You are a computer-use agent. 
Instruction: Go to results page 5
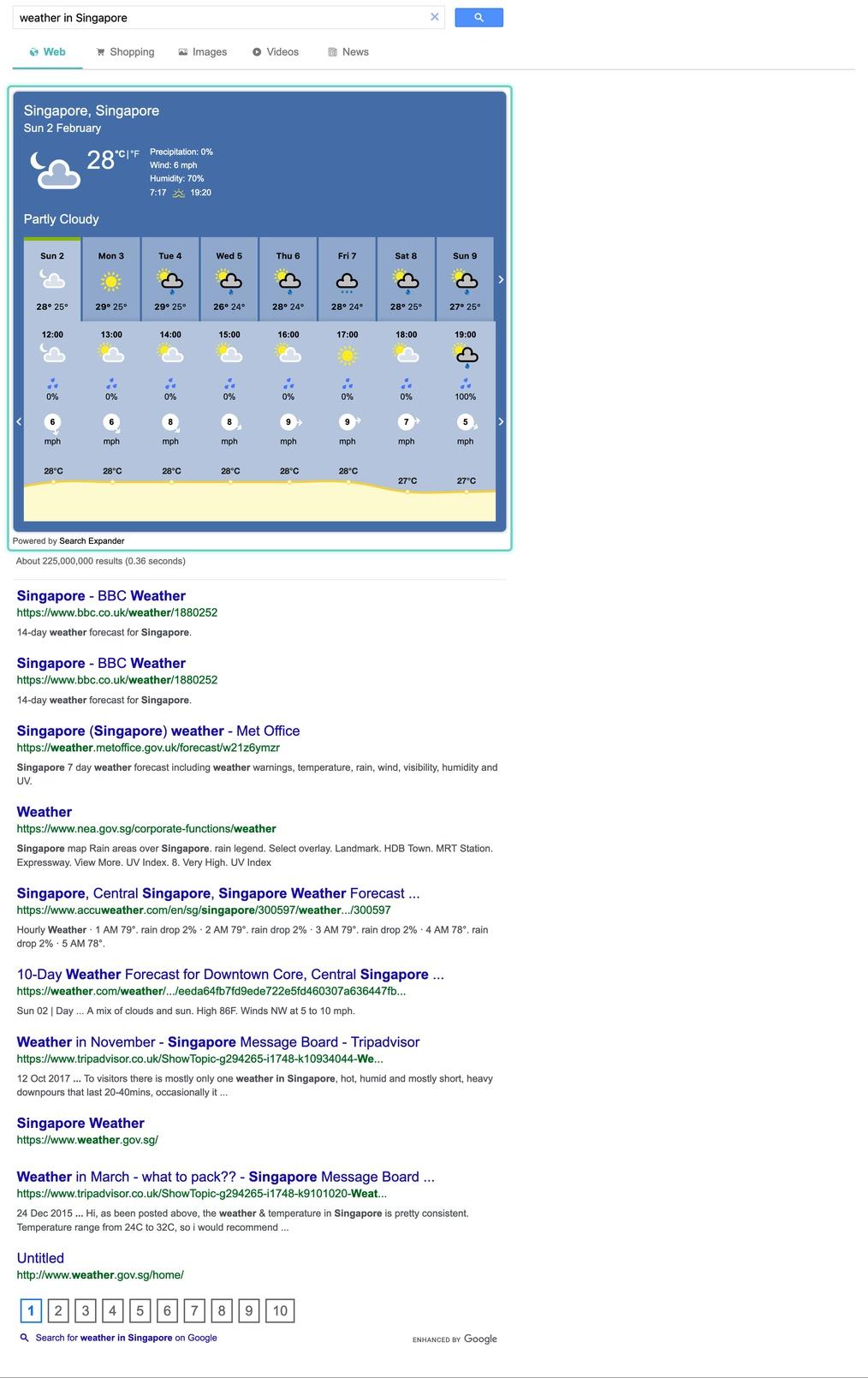[x=140, y=1310]
